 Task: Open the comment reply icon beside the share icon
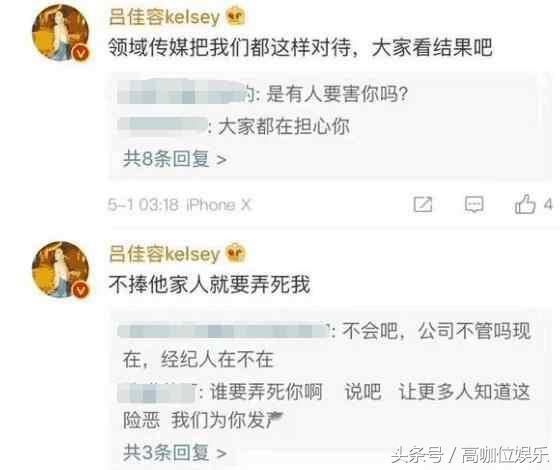coord(474,205)
